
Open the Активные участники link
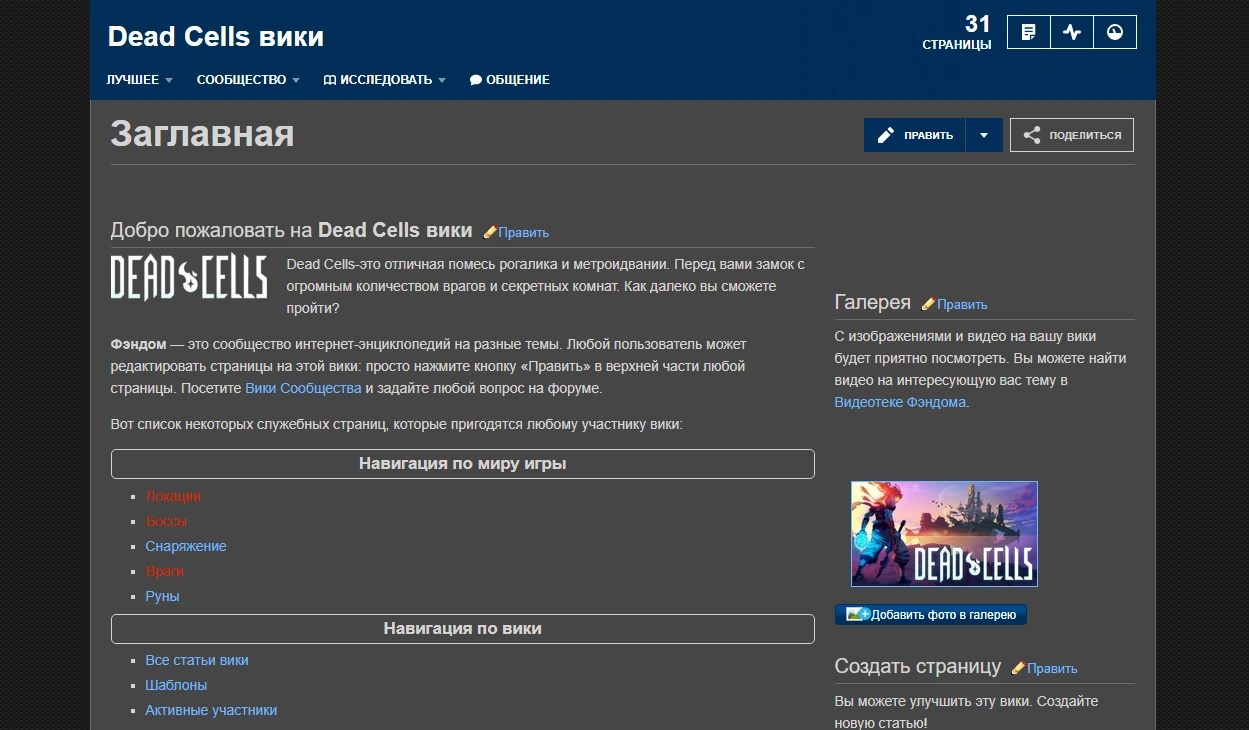211,710
